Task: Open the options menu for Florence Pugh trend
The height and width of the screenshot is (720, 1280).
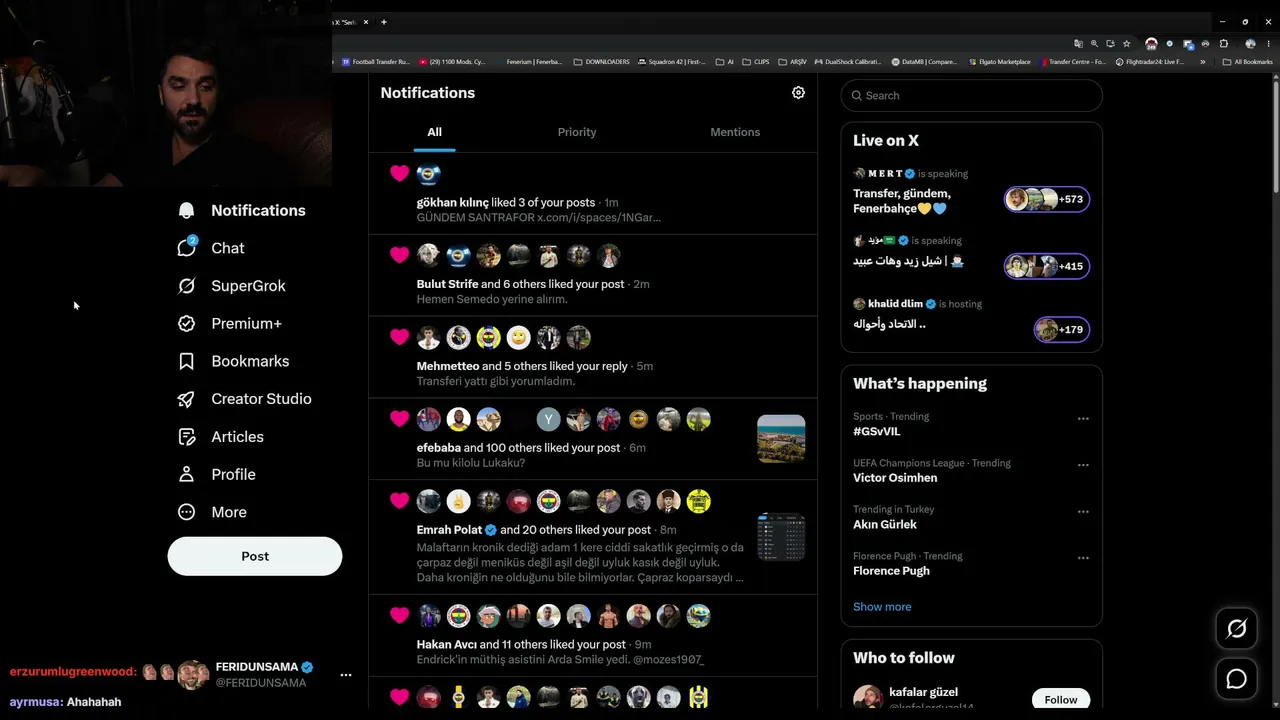Action: pyautogui.click(x=1083, y=558)
